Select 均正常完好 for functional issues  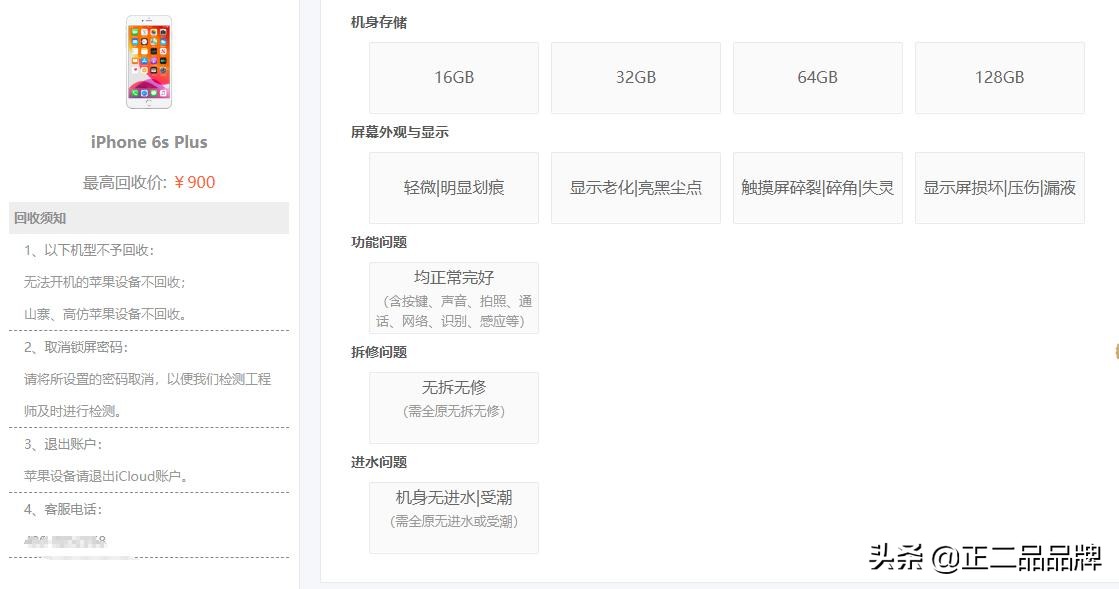[453, 297]
